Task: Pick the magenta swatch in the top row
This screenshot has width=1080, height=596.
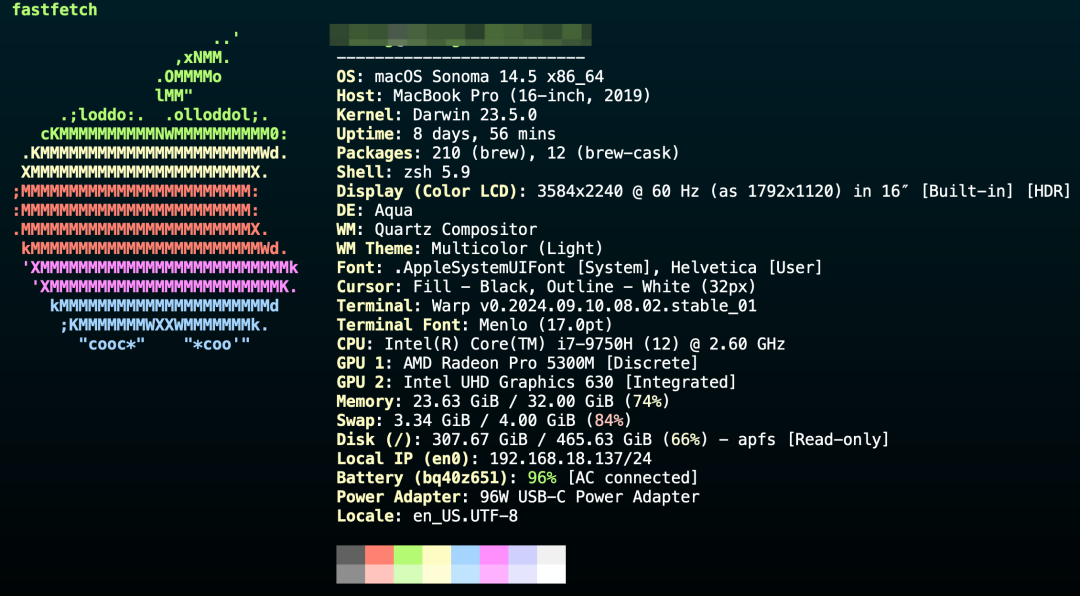Action: tap(494, 555)
